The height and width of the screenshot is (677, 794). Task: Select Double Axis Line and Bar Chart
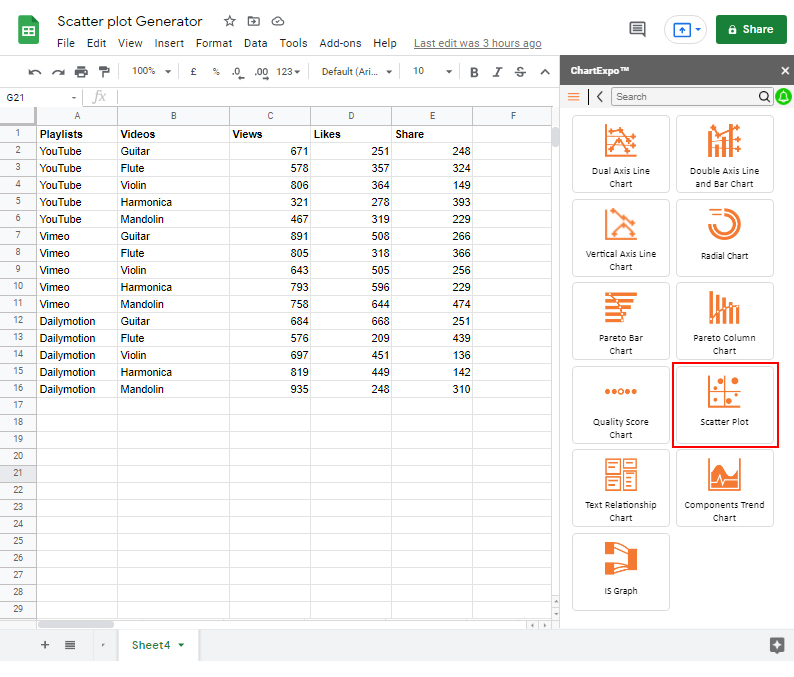pyautogui.click(x=725, y=154)
